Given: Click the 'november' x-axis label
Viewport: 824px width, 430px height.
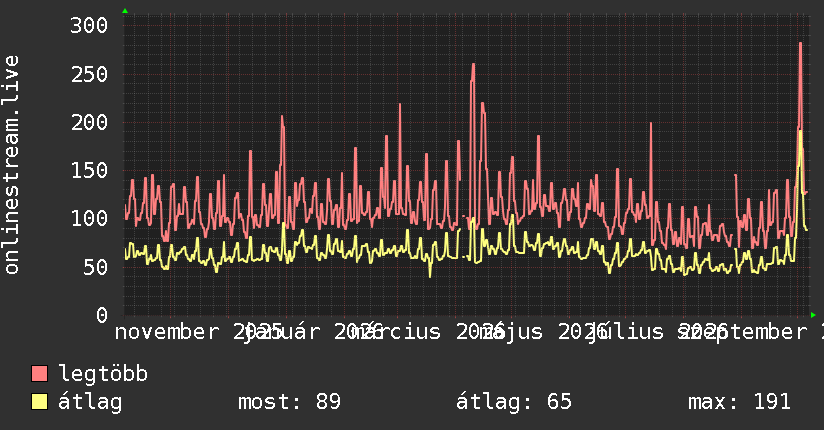Looking at the screenshot, I should point(166,332).
